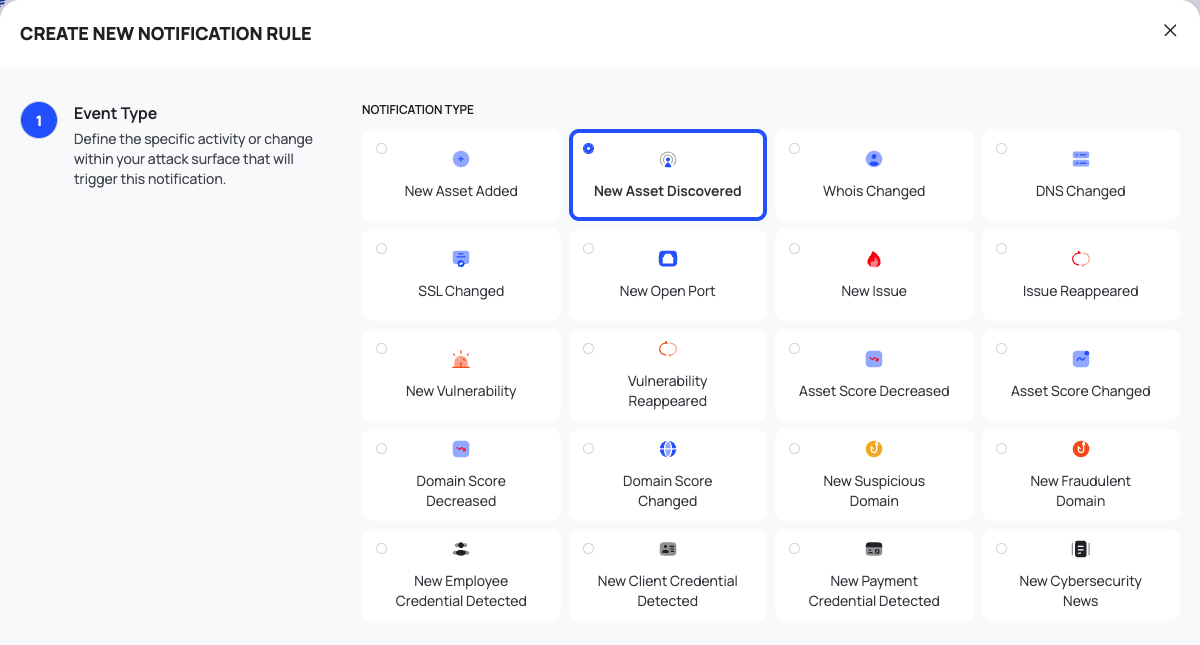The width and height of the screenshot is (1200, 645).
Task: Click the Domain Score Decreased icon
Action: [x=461, y=449]
